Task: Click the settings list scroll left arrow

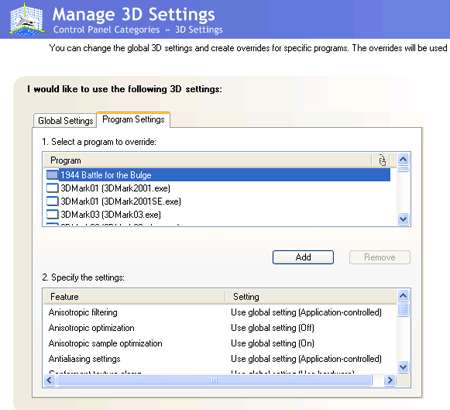Action: coord(50,380)
